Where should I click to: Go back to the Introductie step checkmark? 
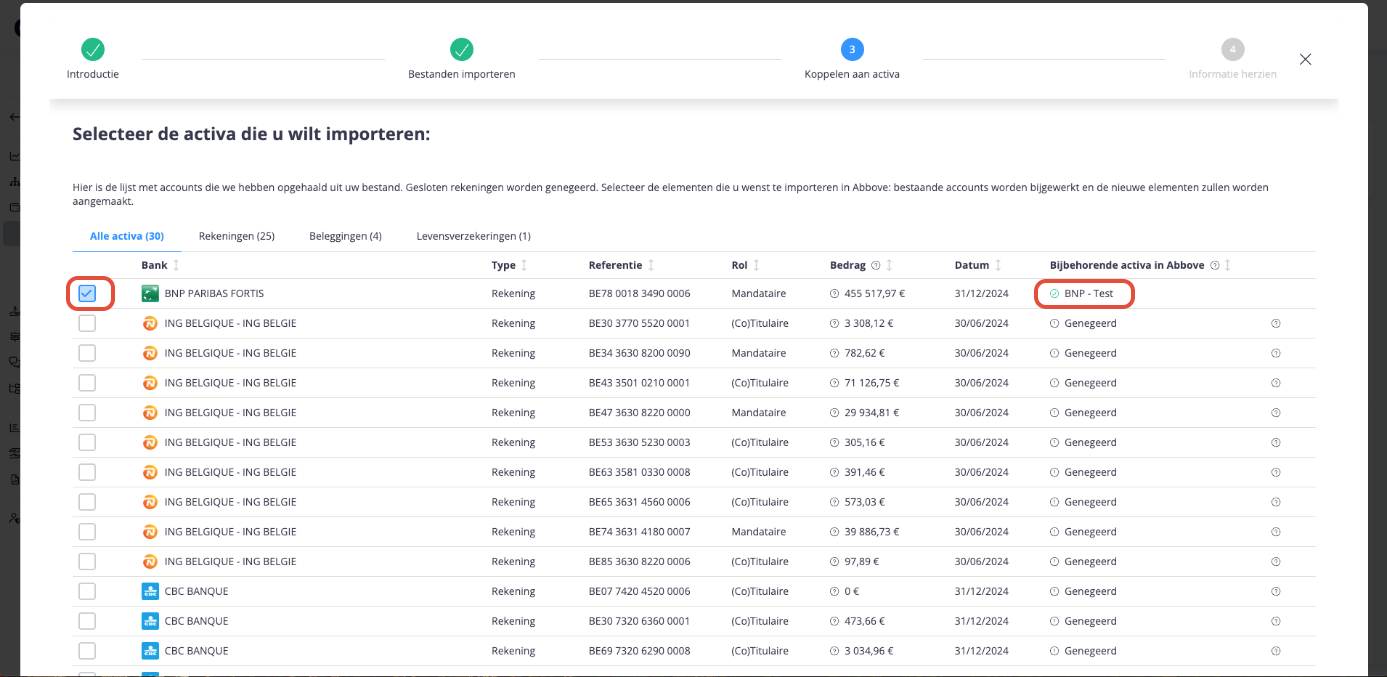click(x=93, y=49)
